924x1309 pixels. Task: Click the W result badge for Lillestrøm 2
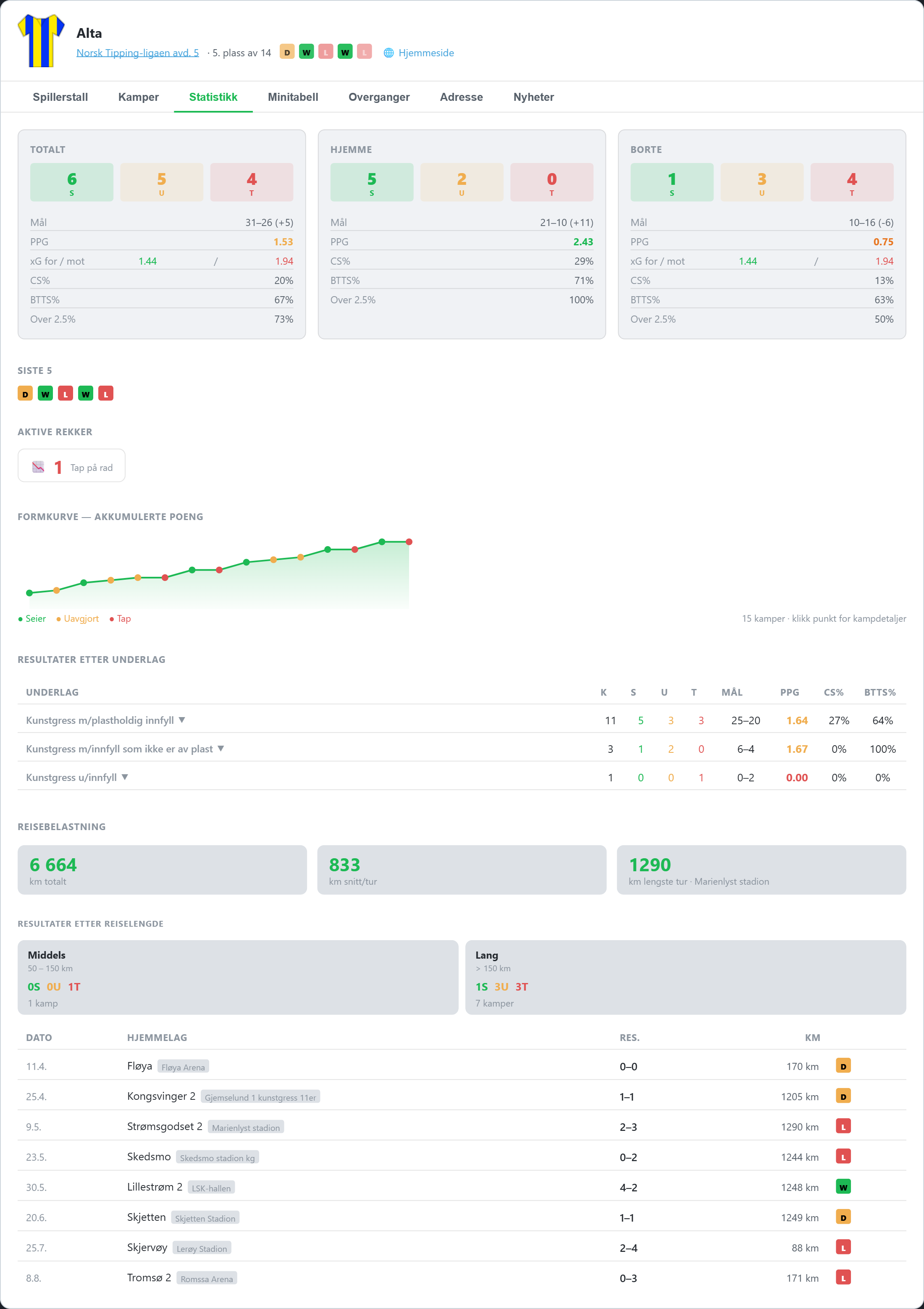click(x=843, y=1186)
